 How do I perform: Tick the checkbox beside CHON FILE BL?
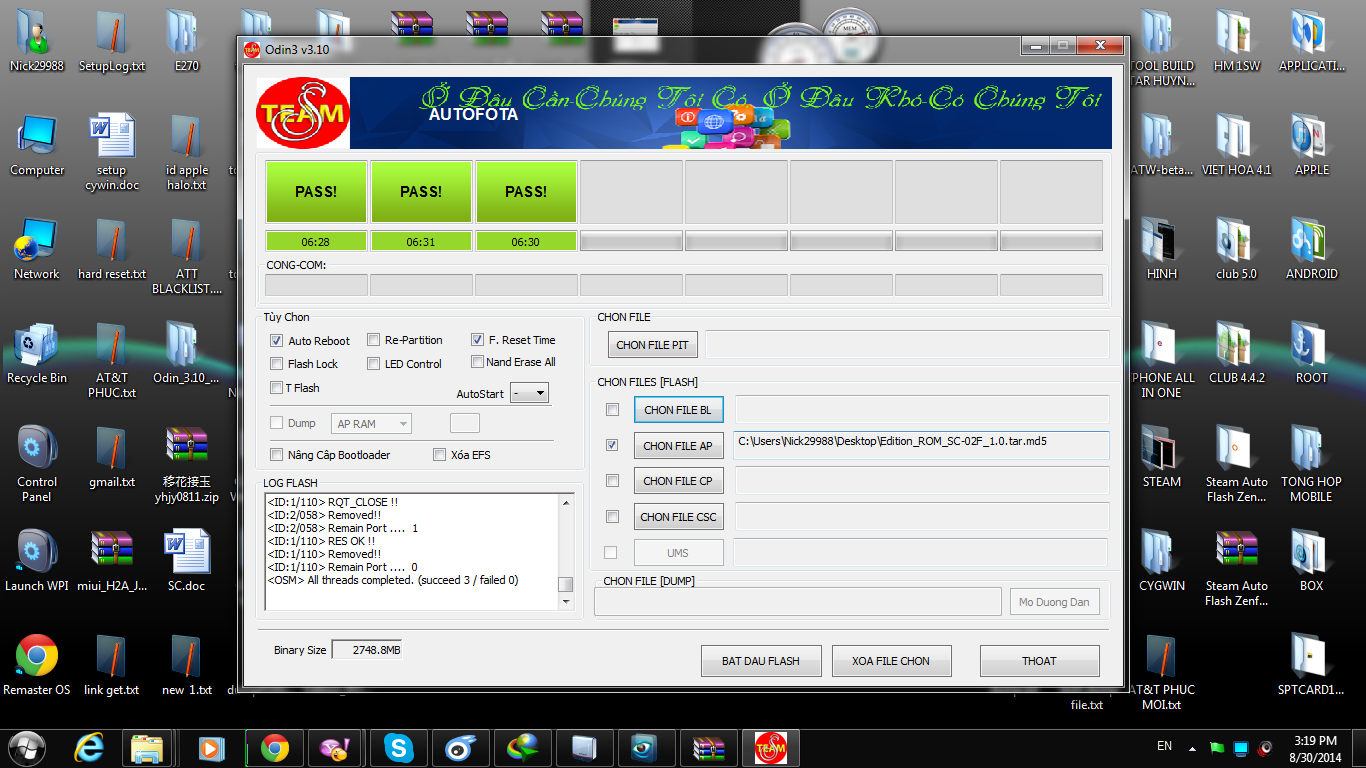[612, 410]
